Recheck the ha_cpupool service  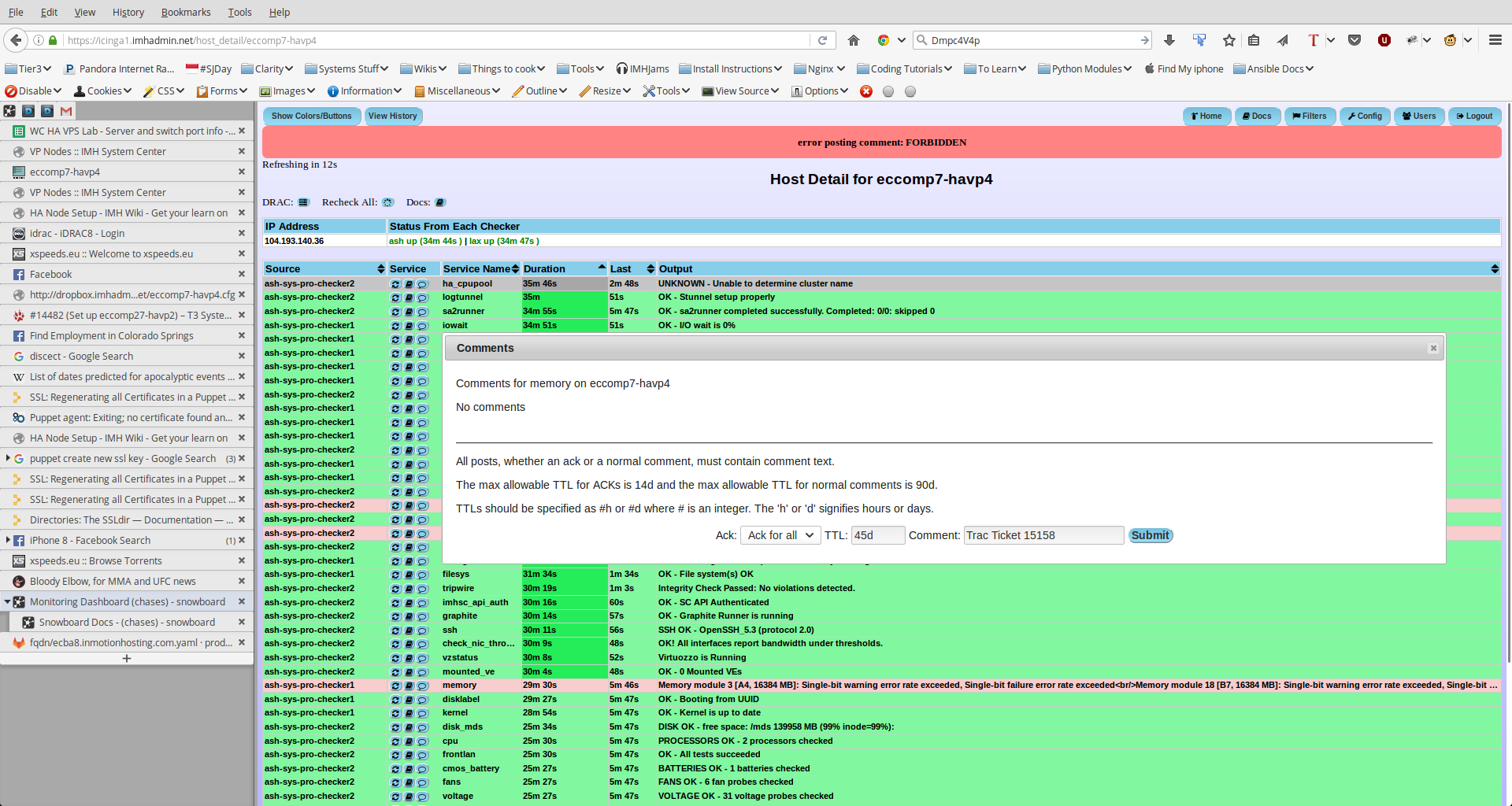[x=395, y=284]
